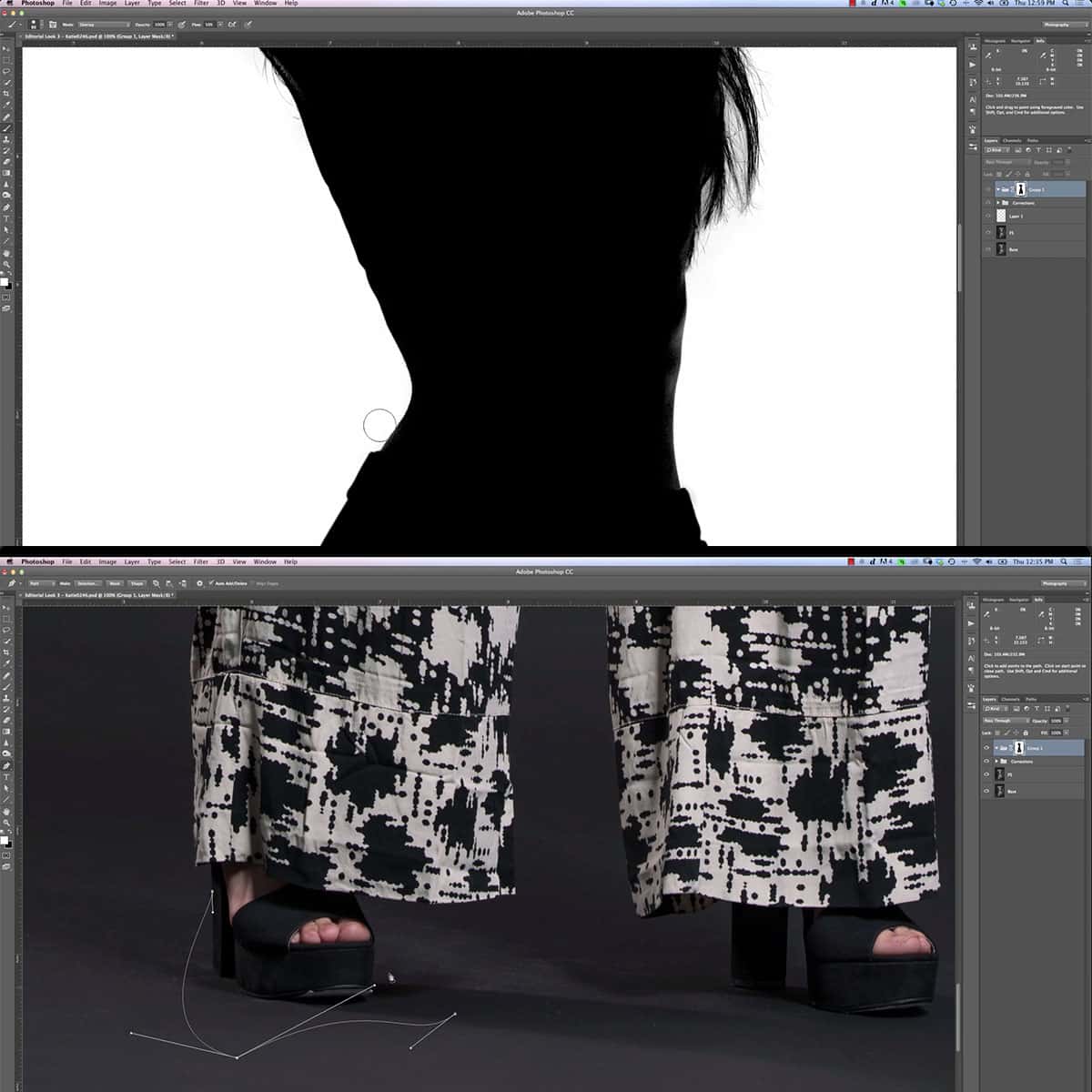1092x1092 pixels.
Task: Toggle visibility of Layer 1 in top window
Action: 987,216
